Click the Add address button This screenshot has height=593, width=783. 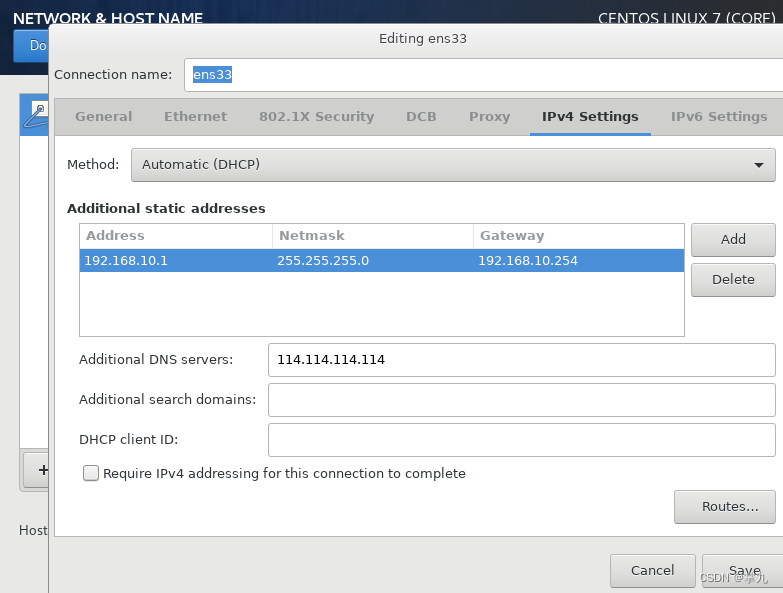tap(733, 239)
